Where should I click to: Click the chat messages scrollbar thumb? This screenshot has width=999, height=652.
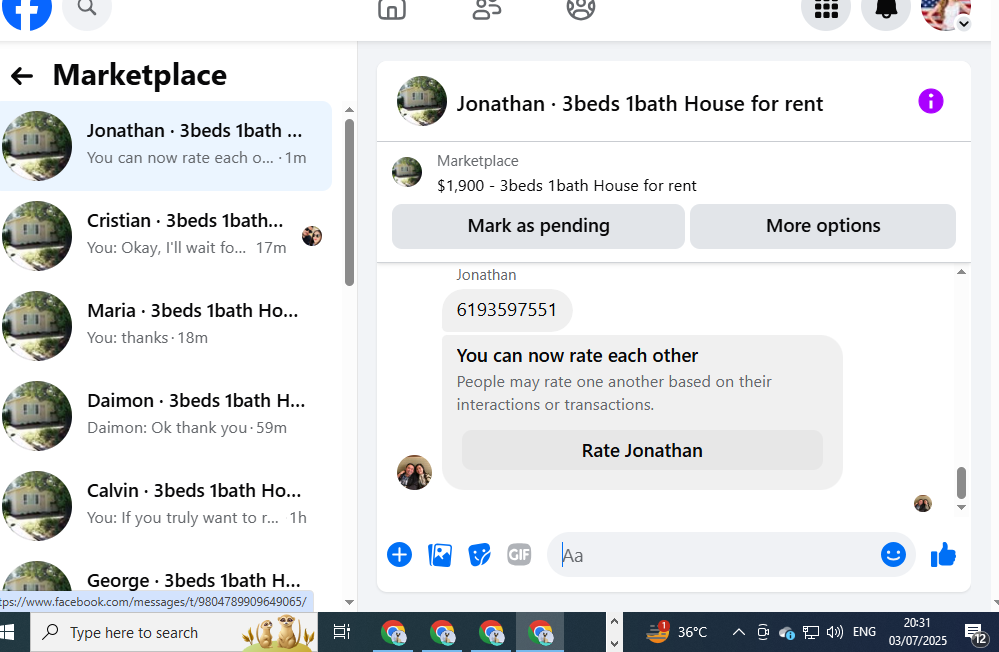point(961,482)
